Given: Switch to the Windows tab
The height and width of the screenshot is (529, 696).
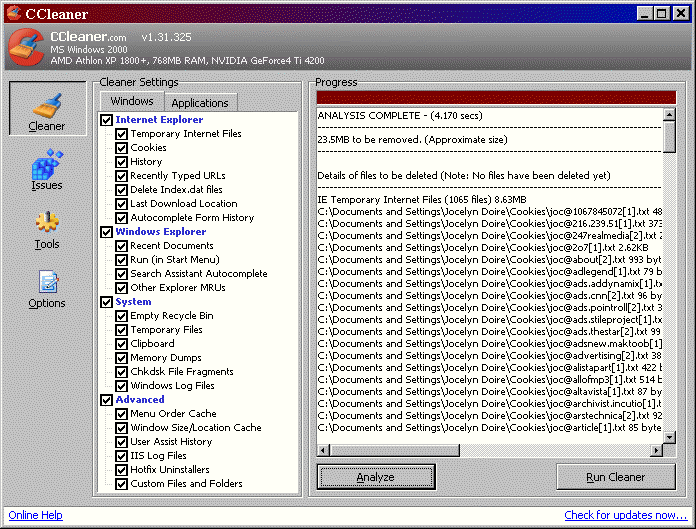Looking at the screenshot, I should click(132, 102).
